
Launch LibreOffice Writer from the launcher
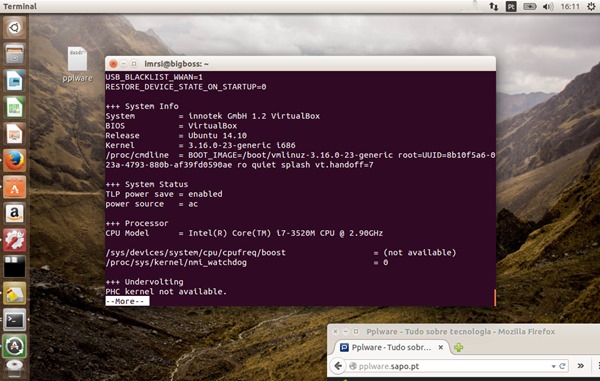click(15, 81)
